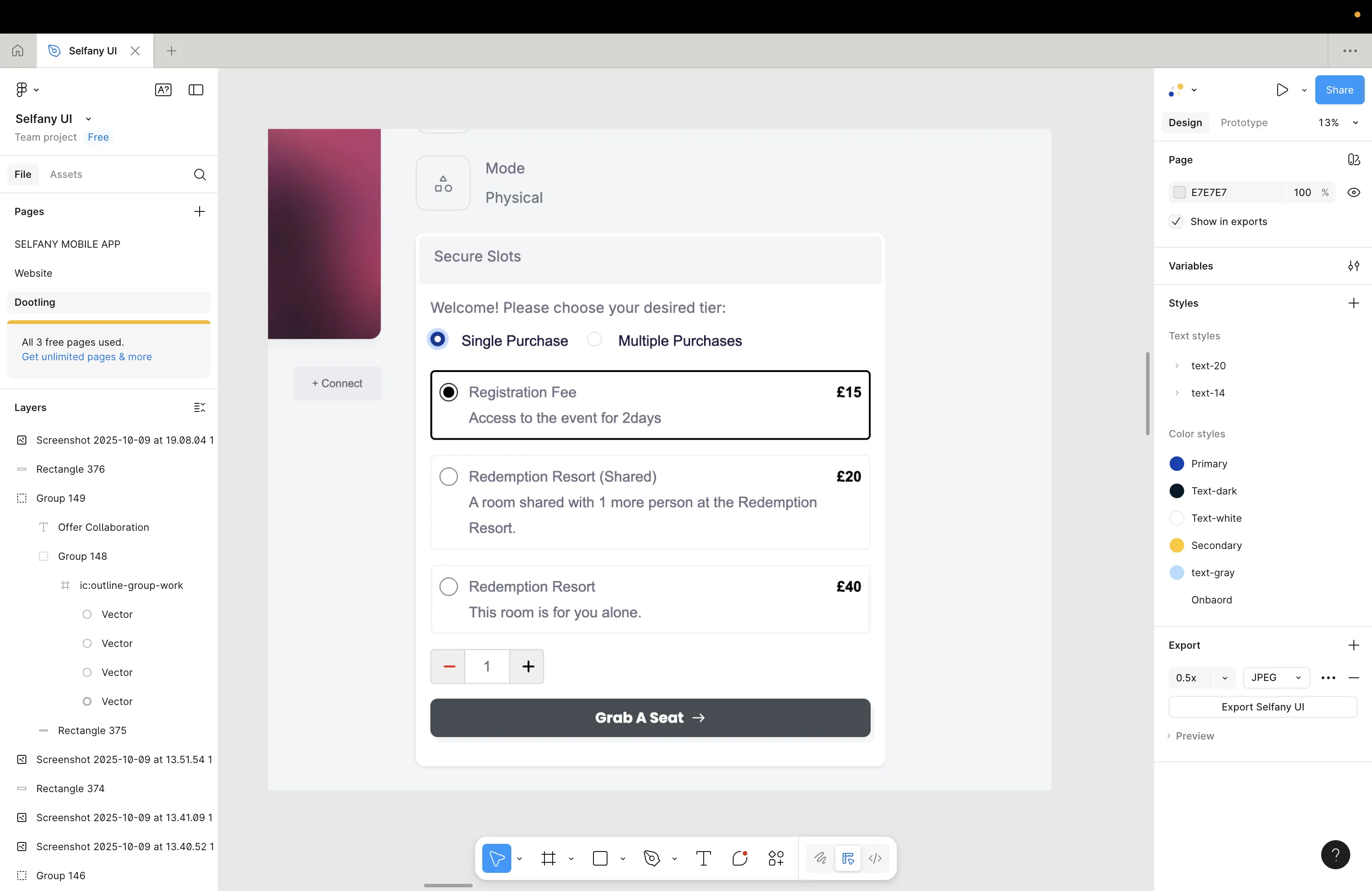Screen dimensions: 1372x891
Task: Search layers with magnifier icon
Action: pos(200,175)
